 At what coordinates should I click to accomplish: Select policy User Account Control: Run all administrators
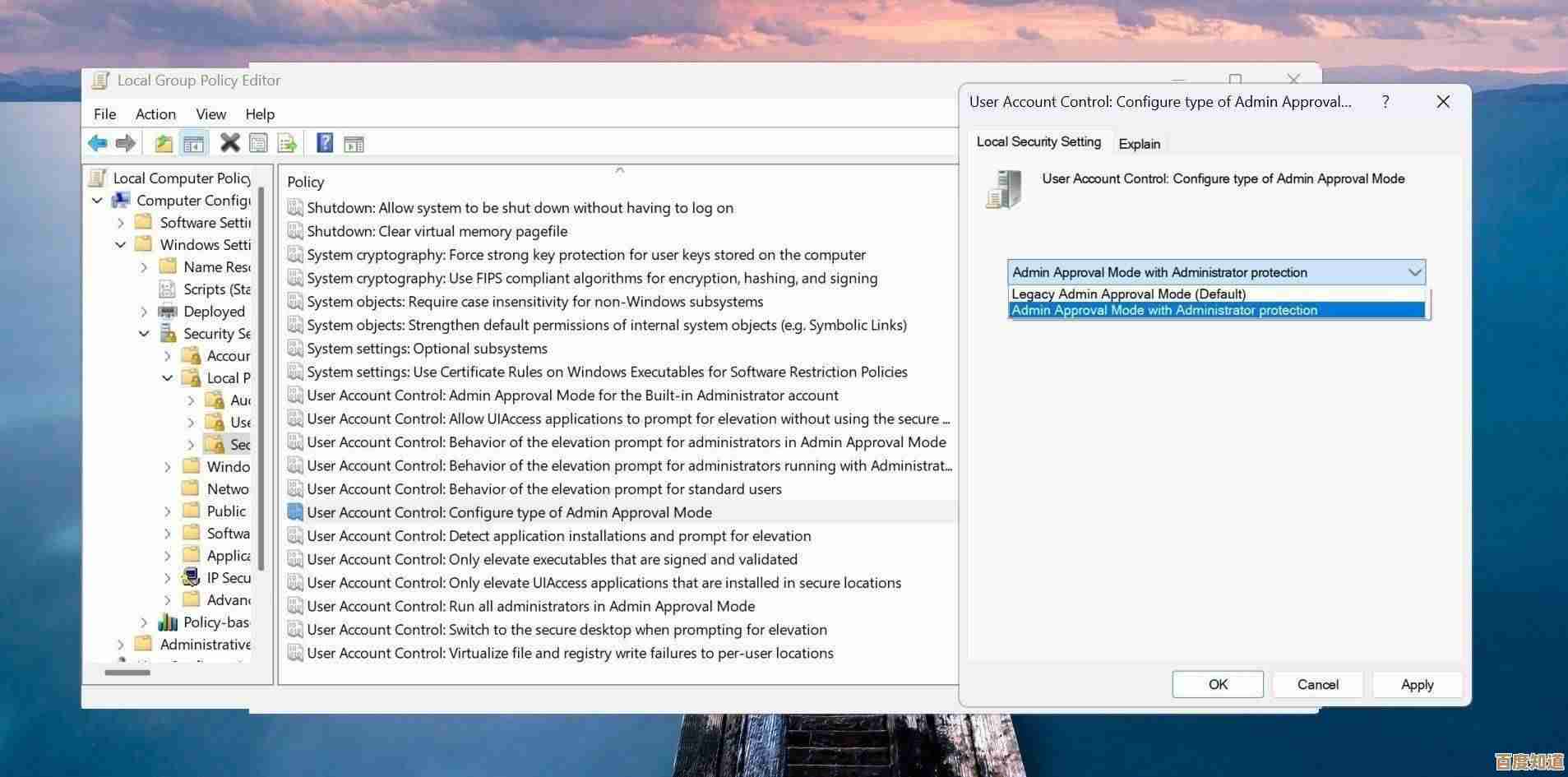tap(530, 606)
